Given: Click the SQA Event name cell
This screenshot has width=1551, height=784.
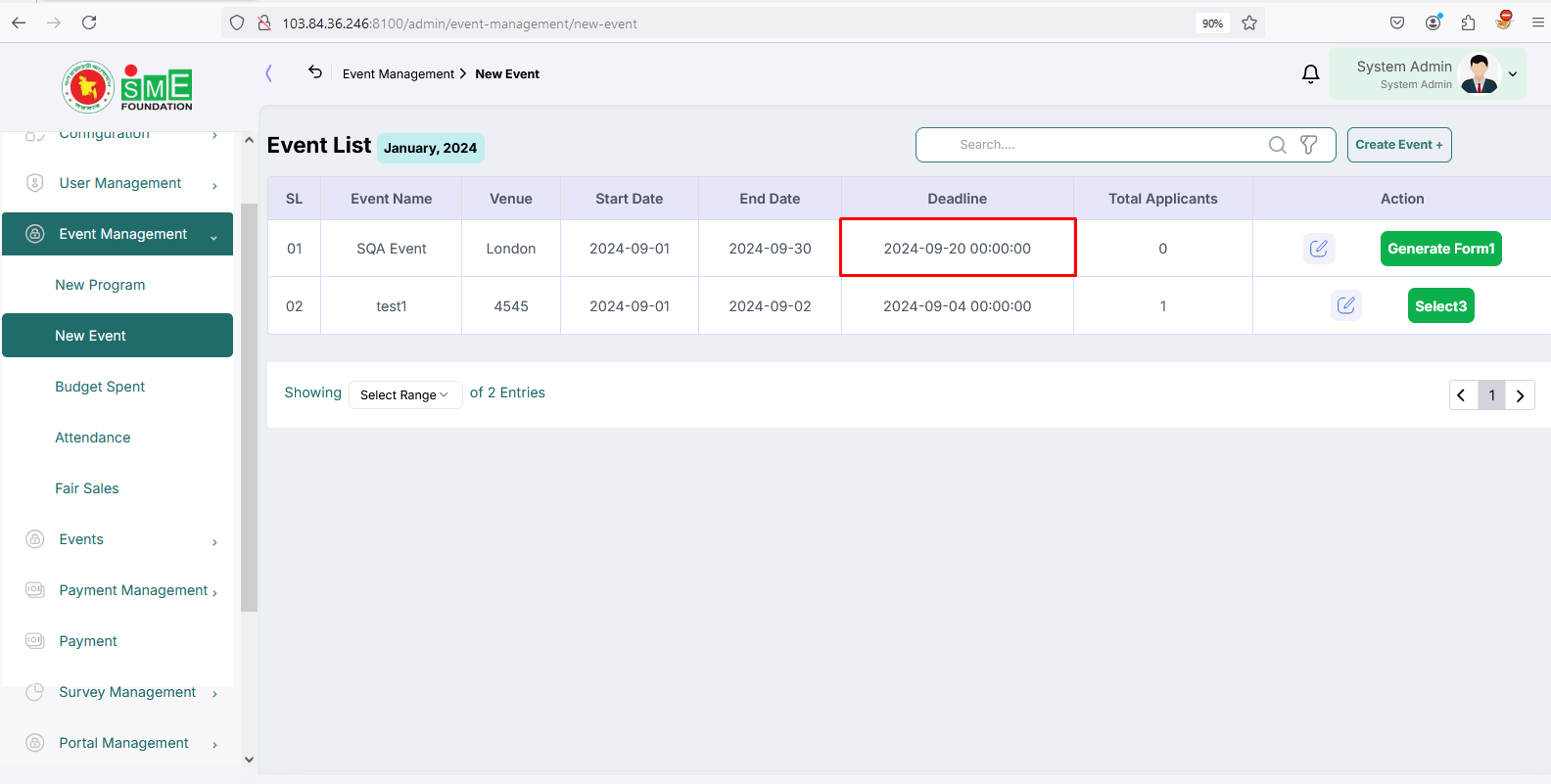Looking at the screenshot, I should pos(392,249).
